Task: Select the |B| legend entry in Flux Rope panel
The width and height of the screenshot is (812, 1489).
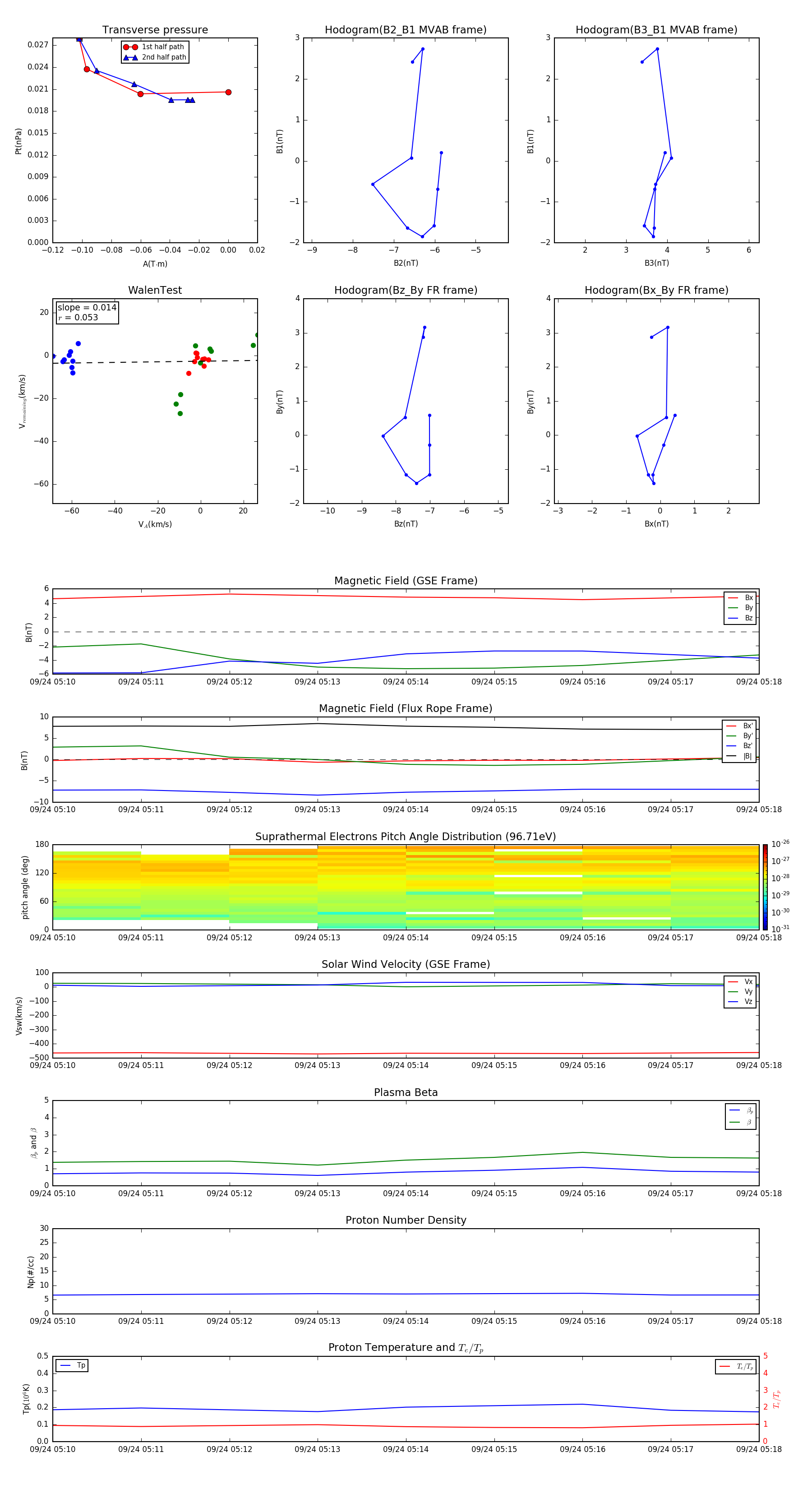Action: click(739, 756)
